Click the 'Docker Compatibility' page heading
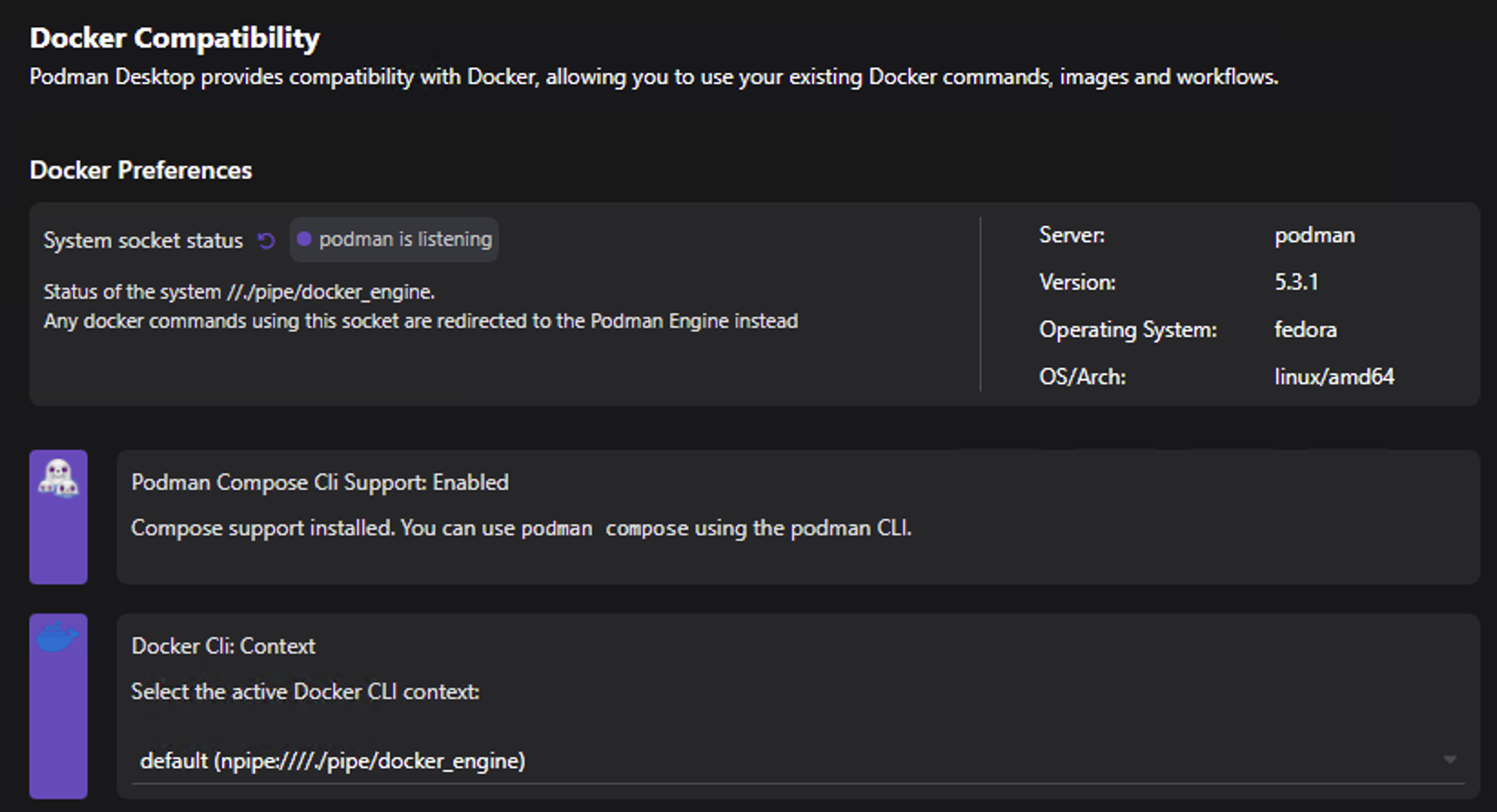1497x812 pixels. [x=175, y=38]
